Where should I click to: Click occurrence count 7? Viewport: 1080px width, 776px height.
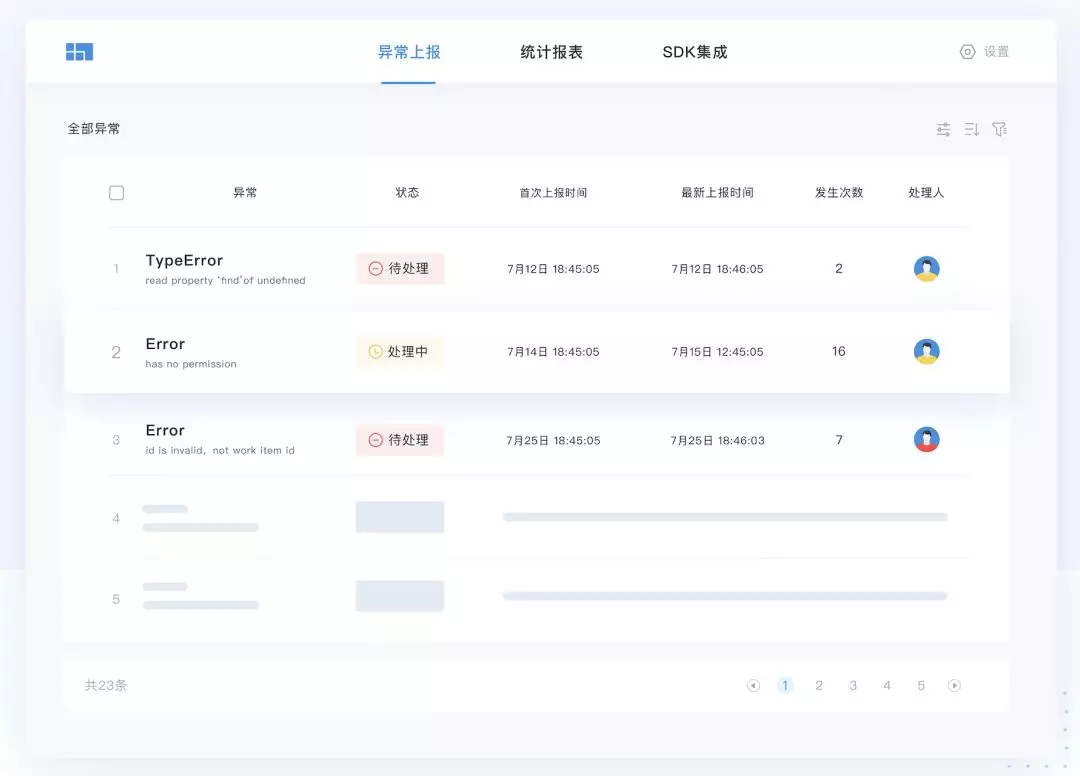(838, 439)
